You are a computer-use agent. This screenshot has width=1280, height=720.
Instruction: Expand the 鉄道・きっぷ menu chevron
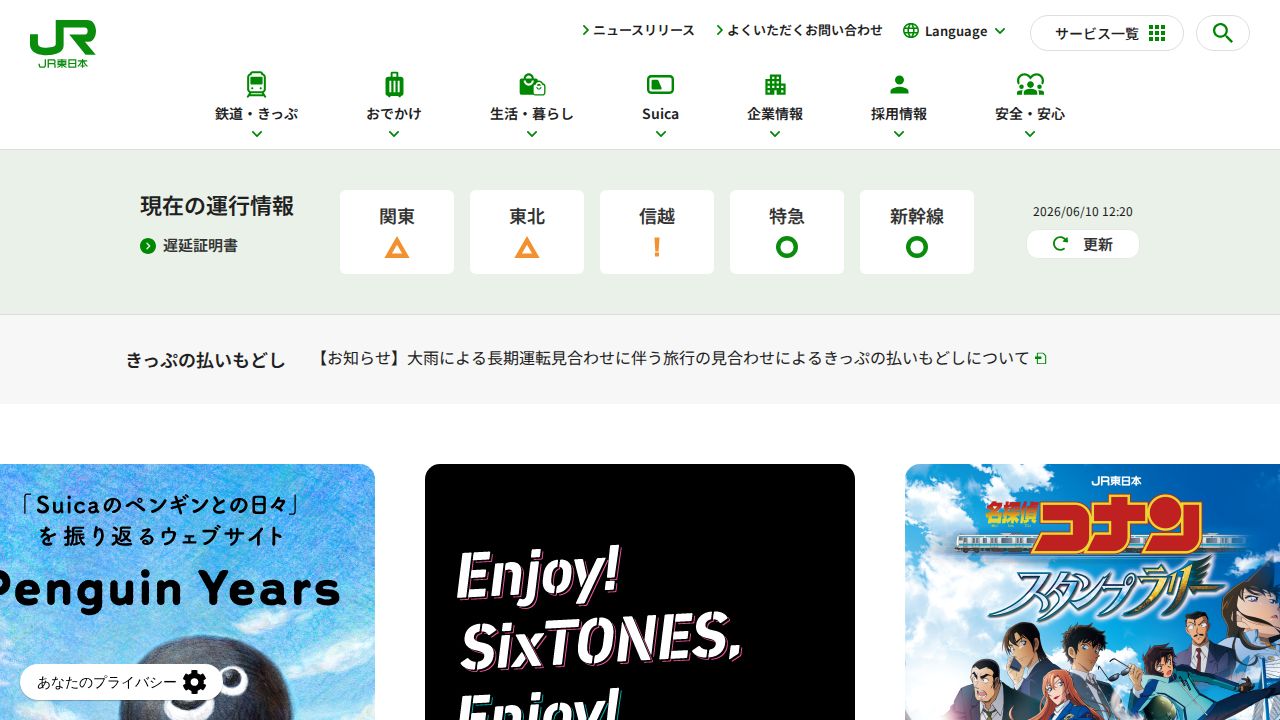tap(257, 134)
